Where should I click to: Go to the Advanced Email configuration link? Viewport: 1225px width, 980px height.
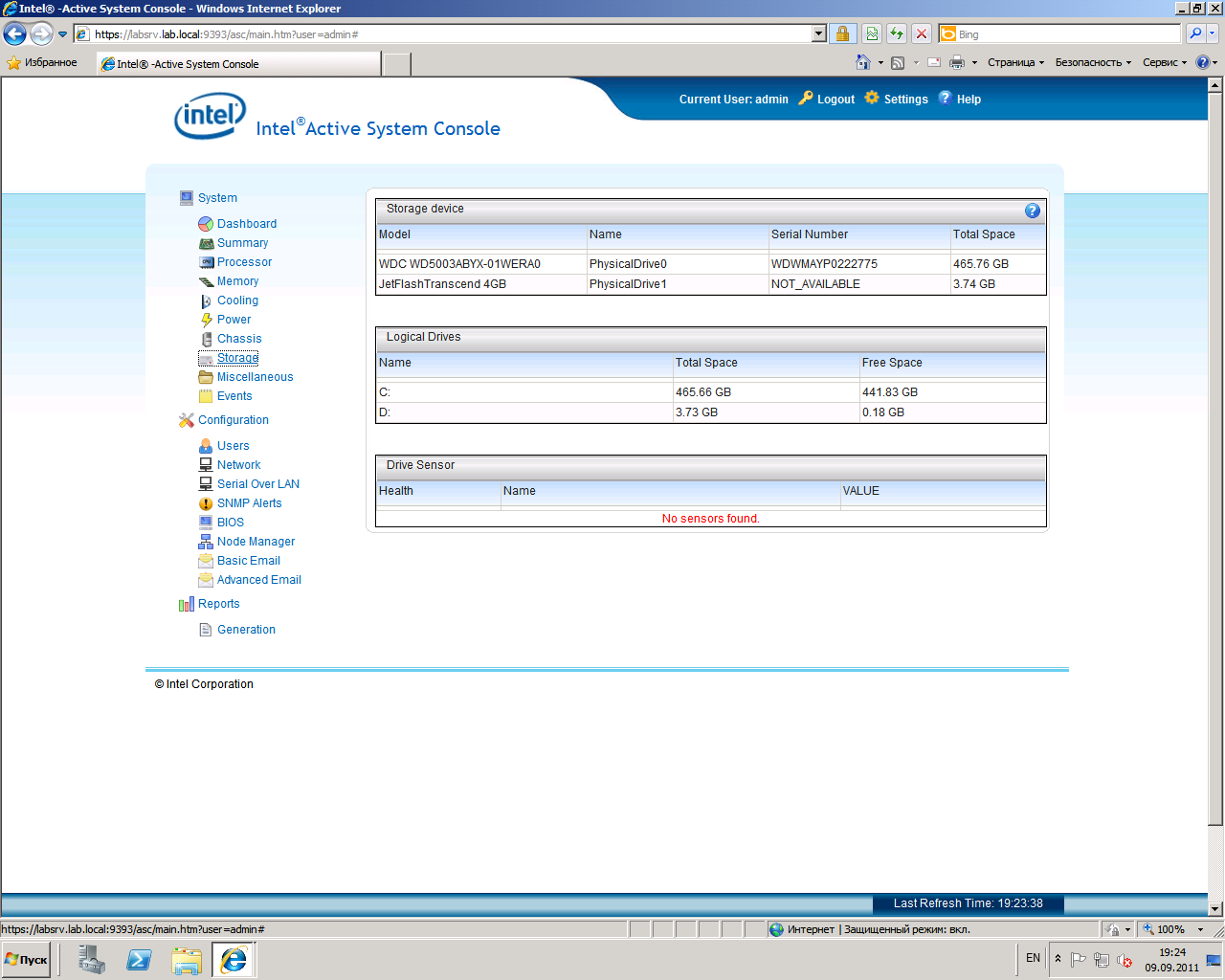[258, 580]
